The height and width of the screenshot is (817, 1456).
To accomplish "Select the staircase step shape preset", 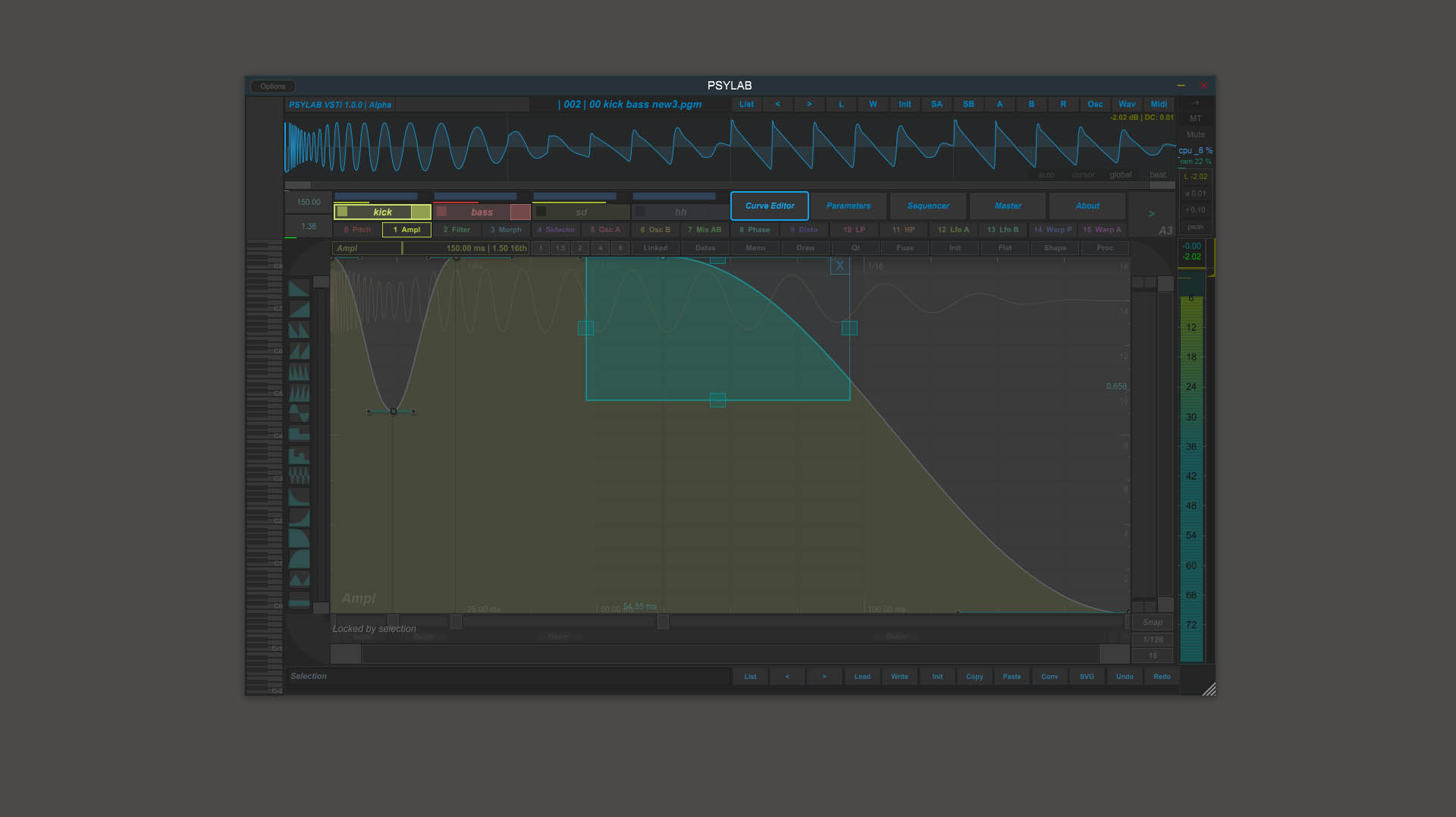I will pyautogui.click(x=299, y=455).
